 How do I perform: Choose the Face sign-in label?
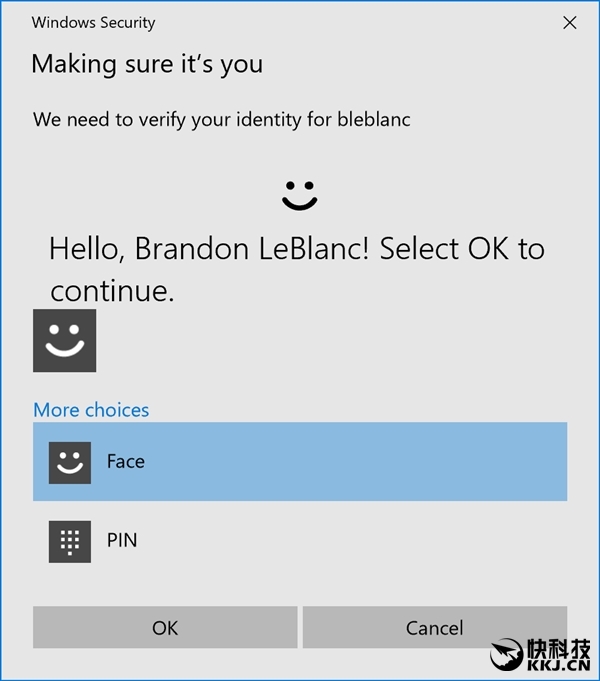point(126,462)
